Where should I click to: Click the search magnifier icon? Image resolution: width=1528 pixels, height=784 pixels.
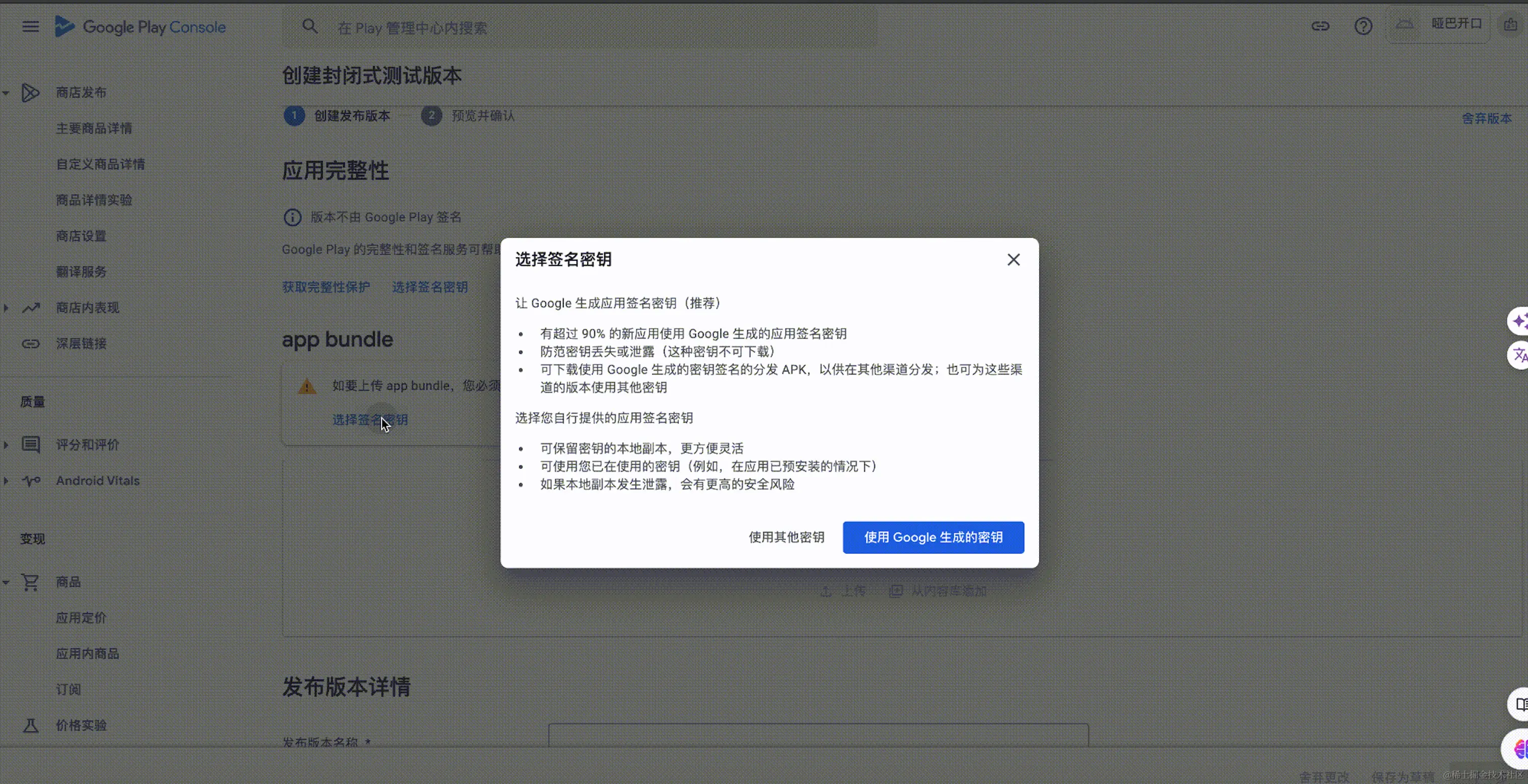coord(310,27)
